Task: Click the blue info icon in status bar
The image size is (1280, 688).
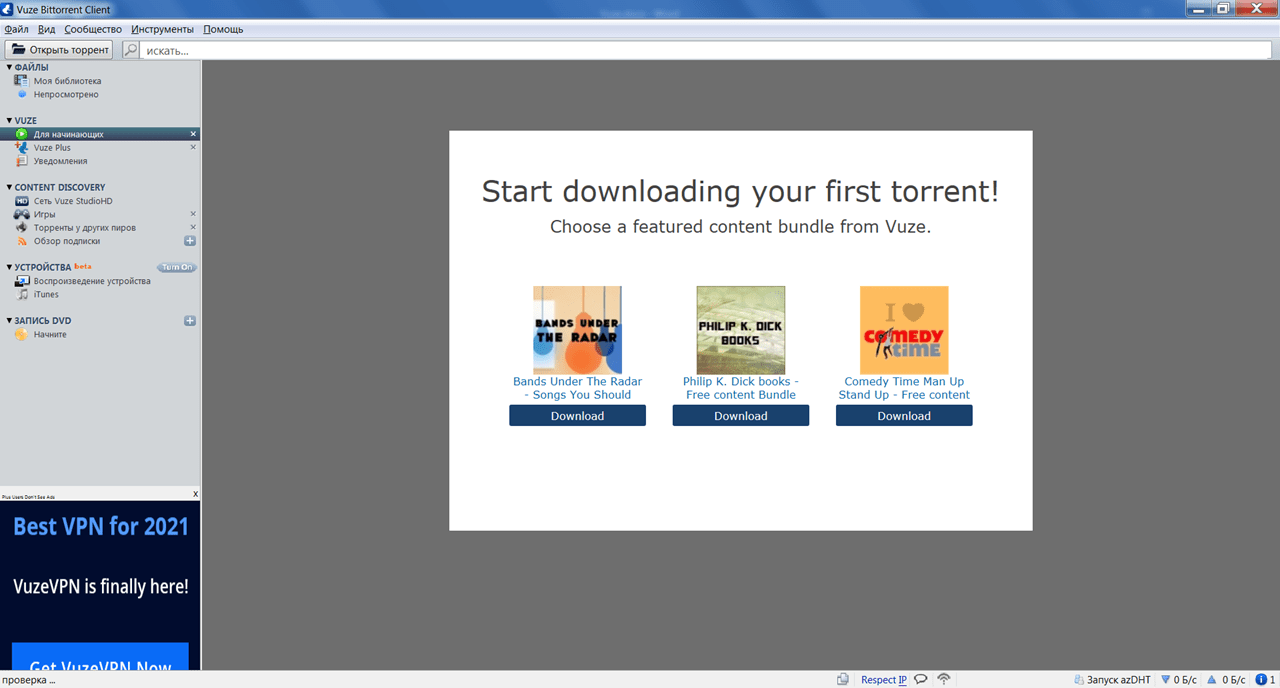Action: (1260, 680)
